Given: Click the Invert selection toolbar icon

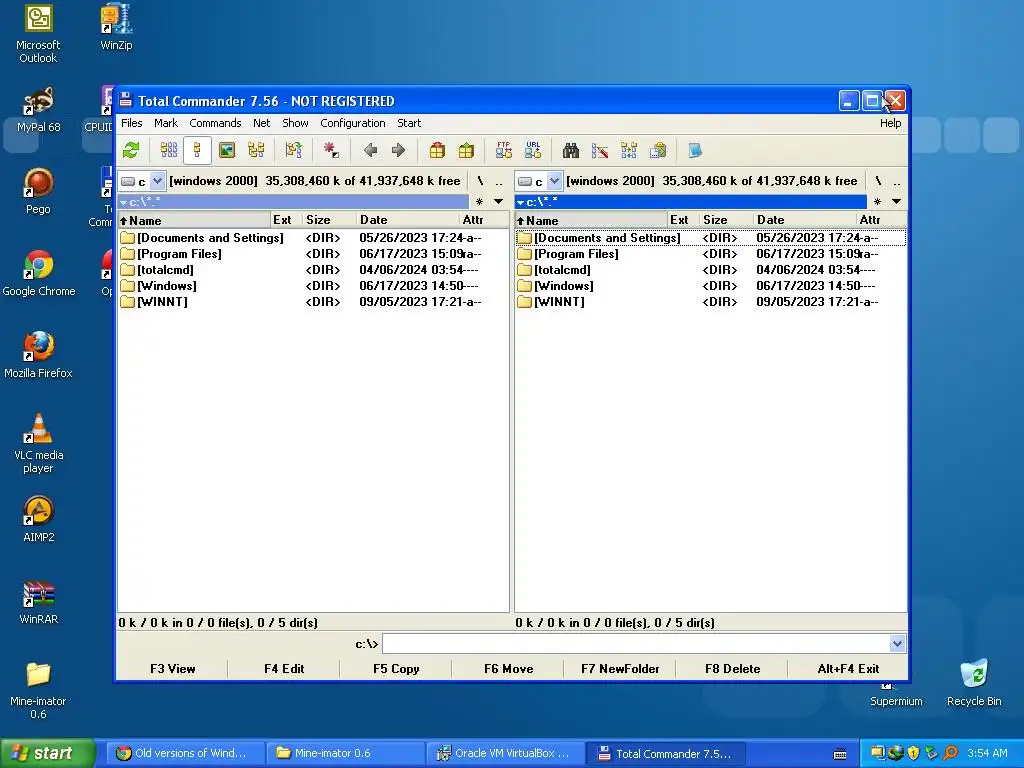Looking at the screenshot, I should pyautogui.click(x=293, y=151).
